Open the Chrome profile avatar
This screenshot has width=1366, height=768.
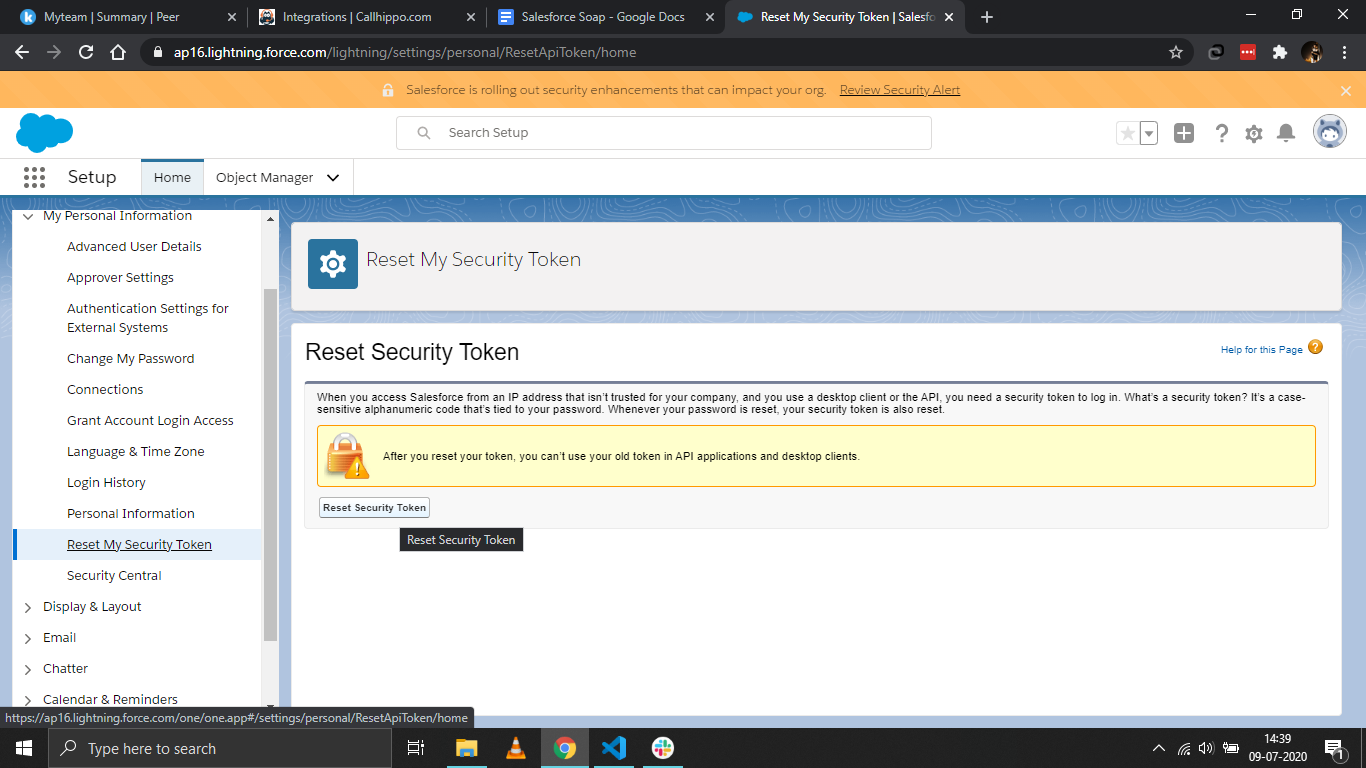coord(1311,52)
